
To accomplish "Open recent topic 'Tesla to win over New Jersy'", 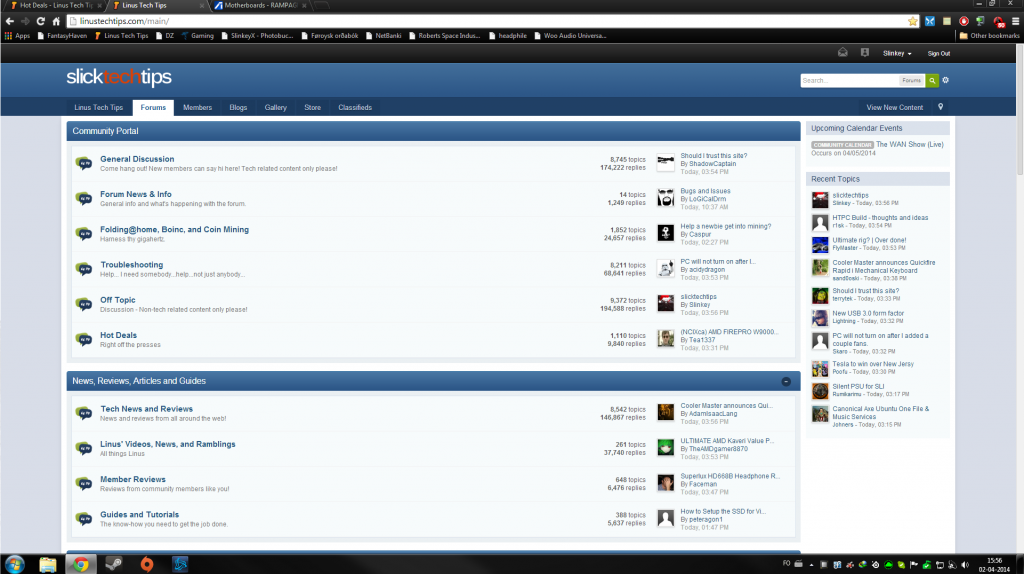I will click(873, 364).
